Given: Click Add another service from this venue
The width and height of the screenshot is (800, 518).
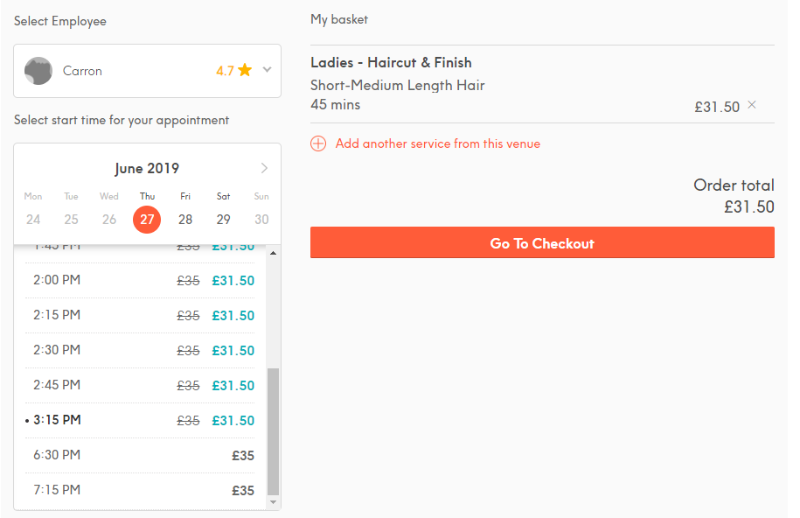Looking at the screenshot, I should [438, 144].
